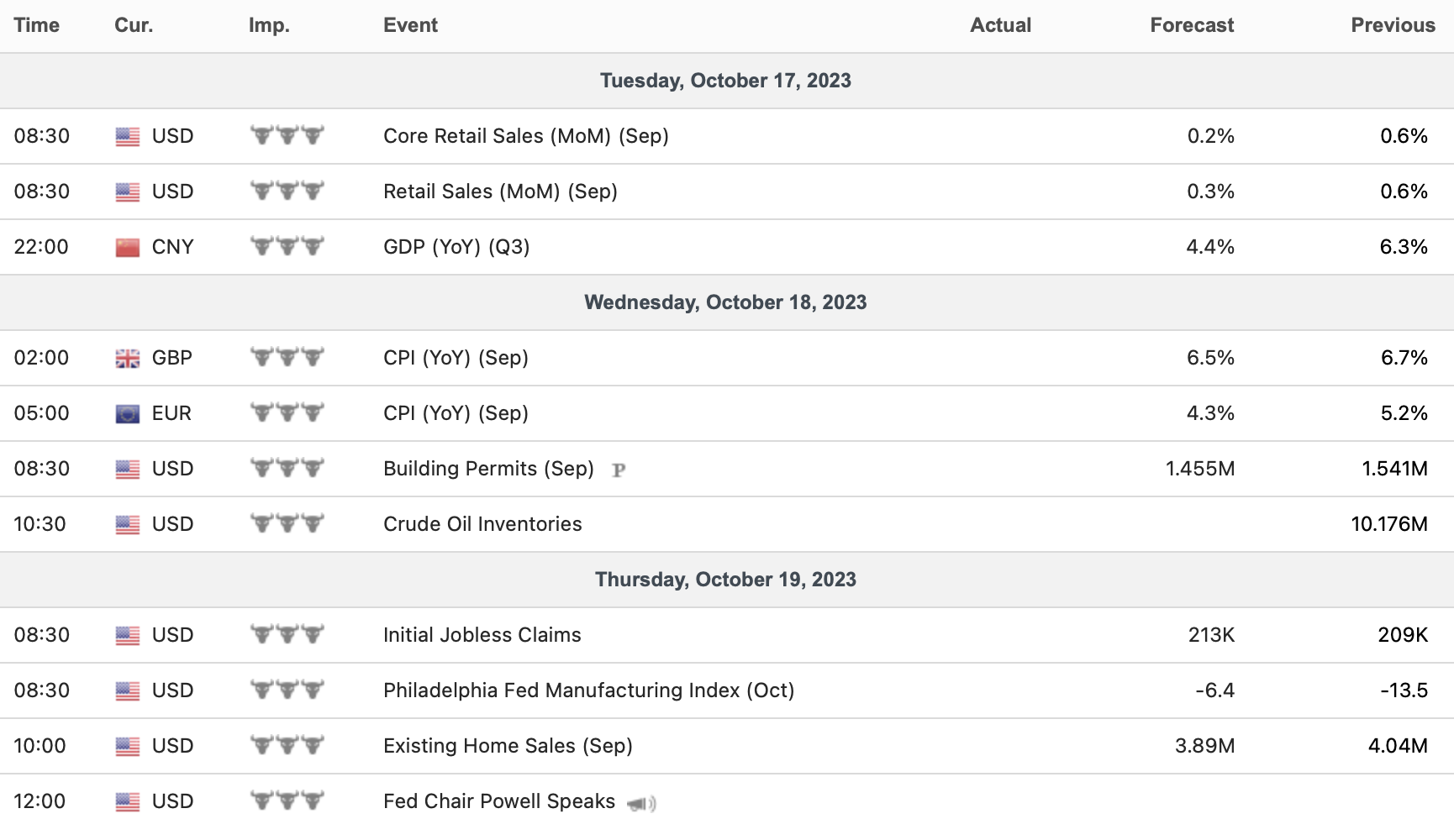This screenshot has height=840, width=1454.
Task: Click the Actual column header
Action: [1000, 25]
